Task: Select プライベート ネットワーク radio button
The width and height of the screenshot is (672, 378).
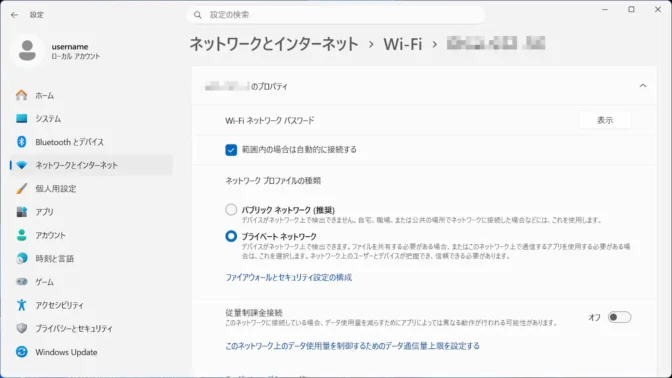Action: [231, 236]
